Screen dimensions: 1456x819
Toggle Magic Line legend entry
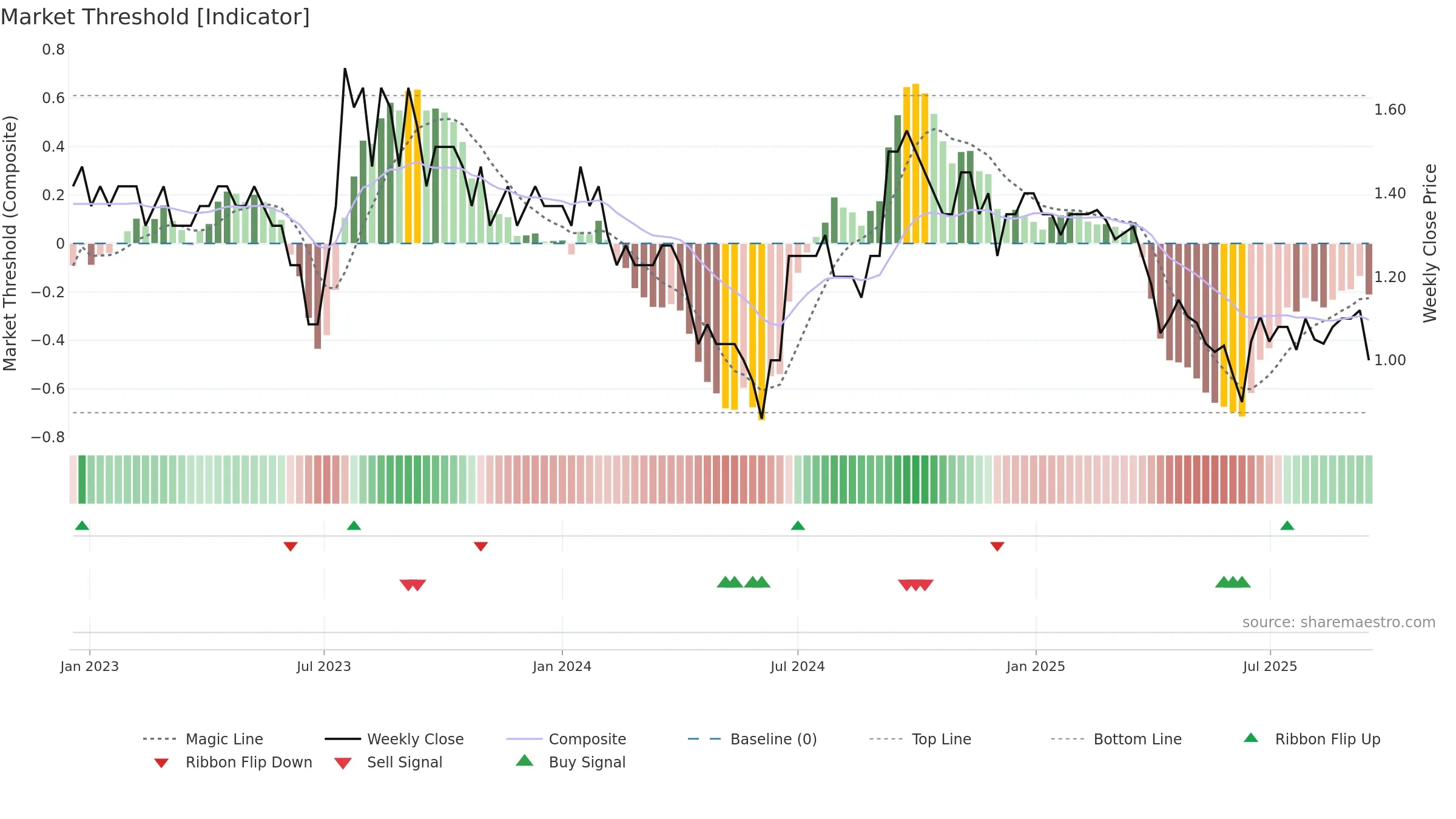tap(203, 739)
